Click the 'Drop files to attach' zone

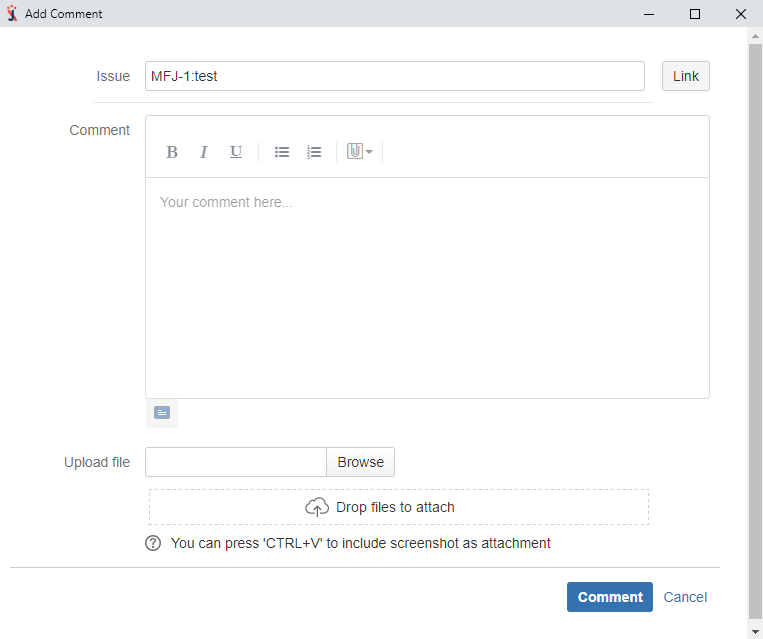(398, 507)
